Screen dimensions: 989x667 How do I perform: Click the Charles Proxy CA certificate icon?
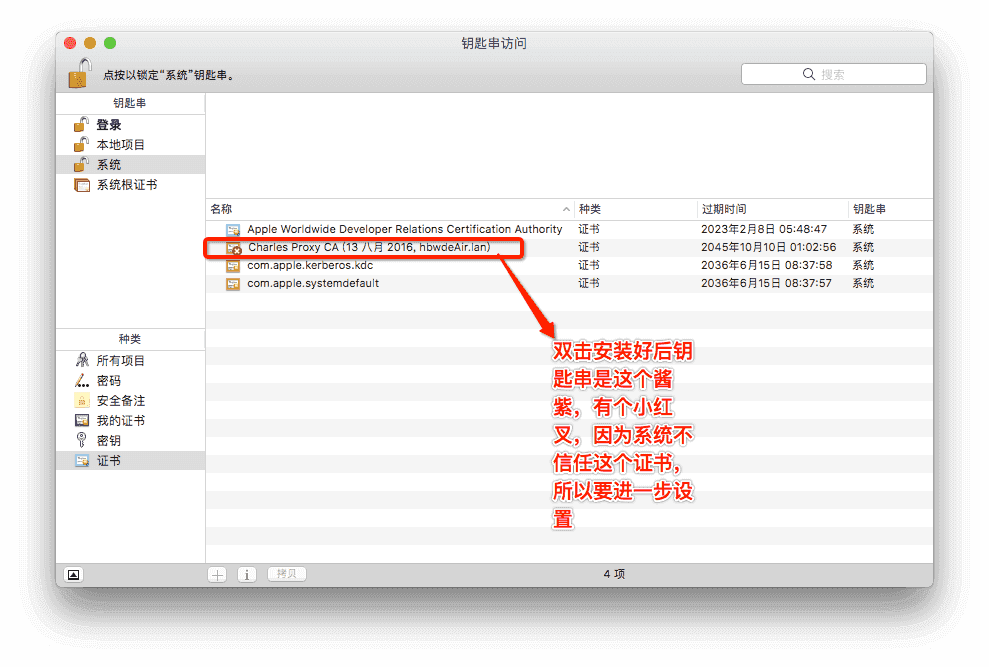[235, 247]
